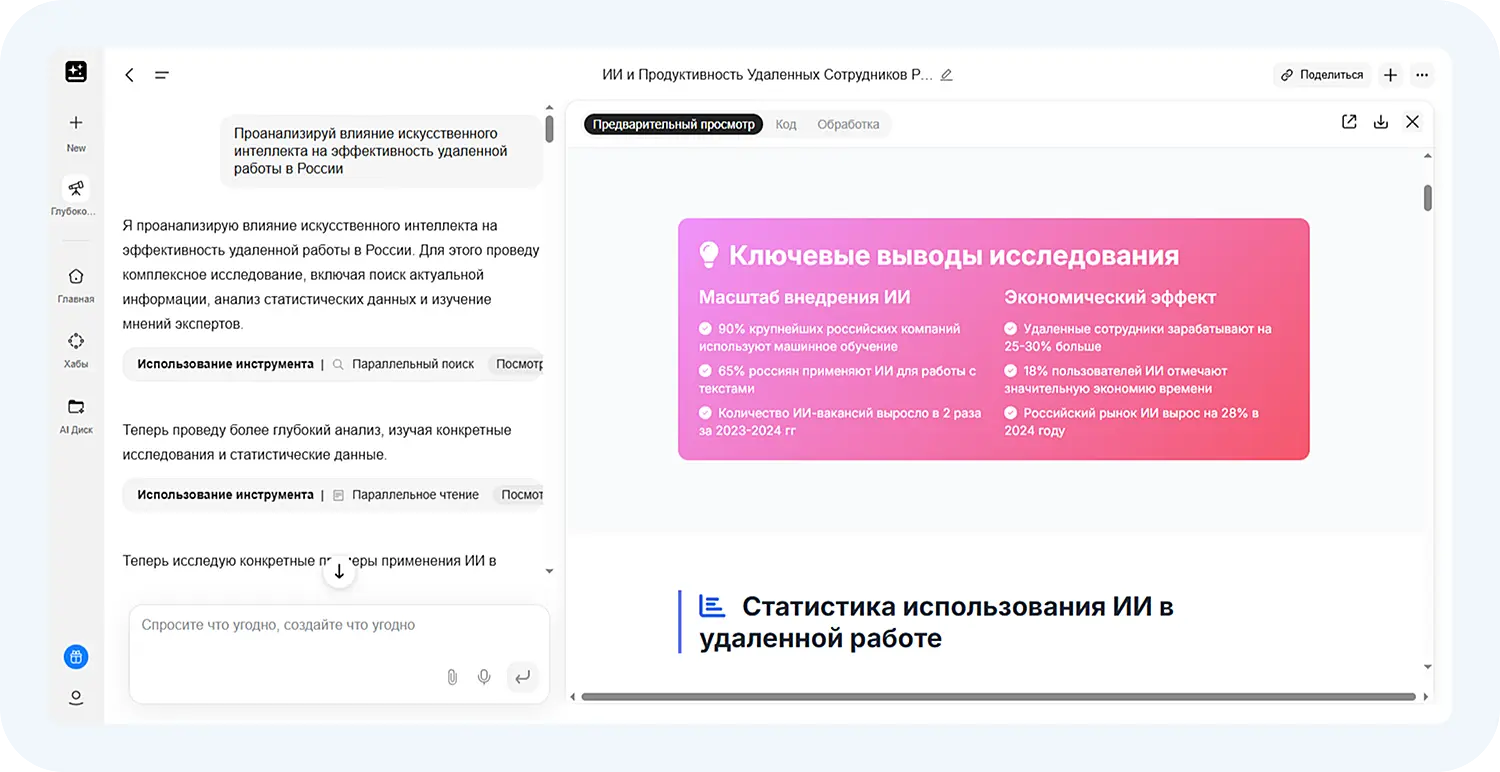Expand options with the top-right ellipsis menu

pyautogui.click(x=1422, y=74)
